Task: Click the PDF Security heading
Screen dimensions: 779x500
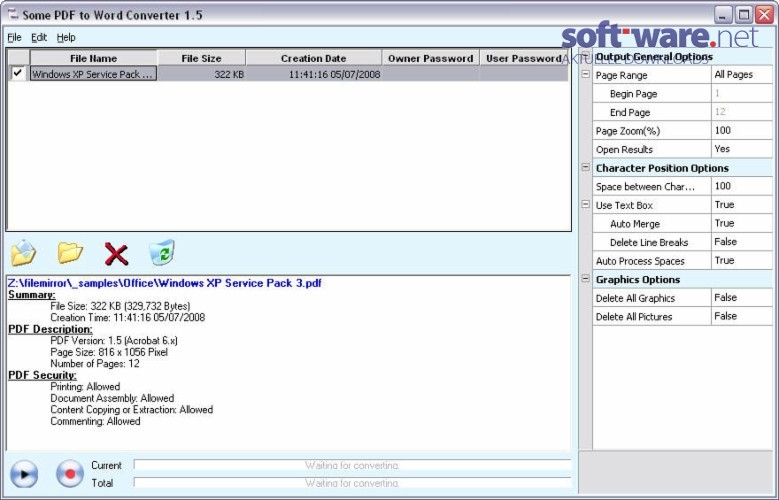Action: 42,375
